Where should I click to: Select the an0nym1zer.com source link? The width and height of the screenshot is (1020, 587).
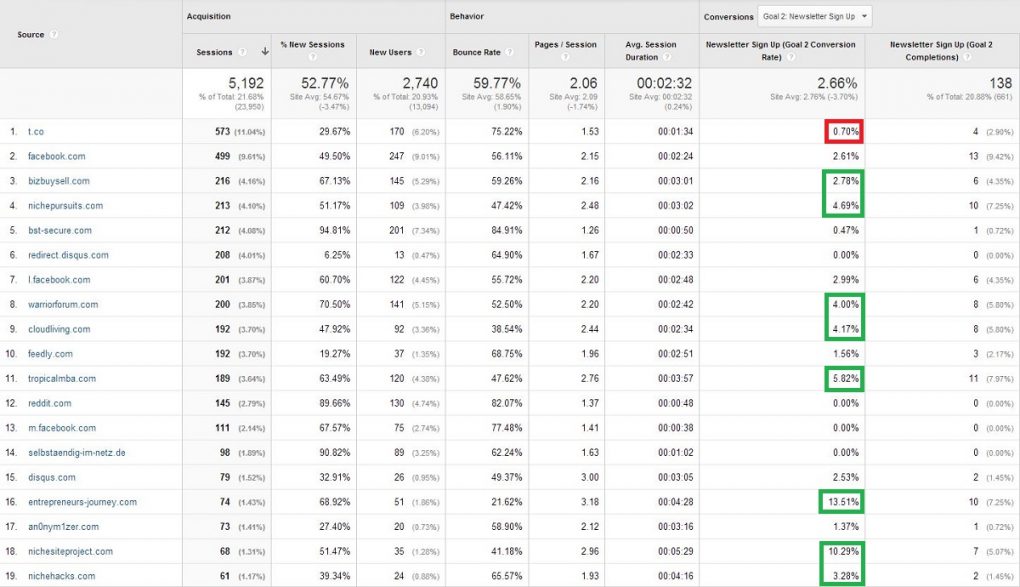point(63,527)
